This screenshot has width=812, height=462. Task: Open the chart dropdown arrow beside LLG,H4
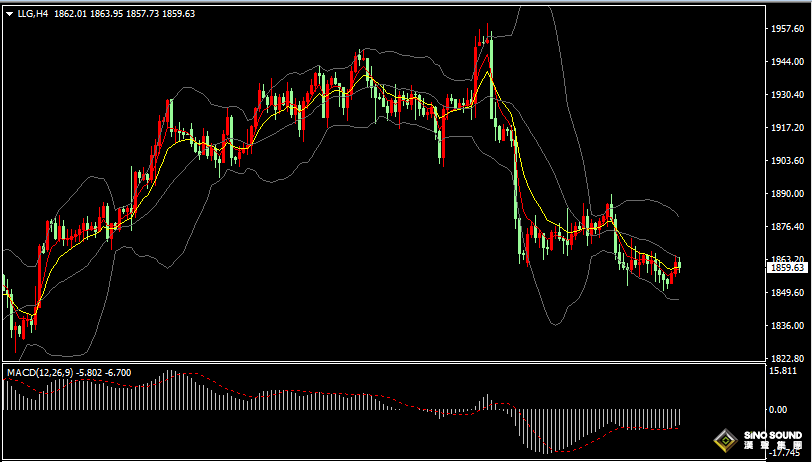(x=9, y=14)
